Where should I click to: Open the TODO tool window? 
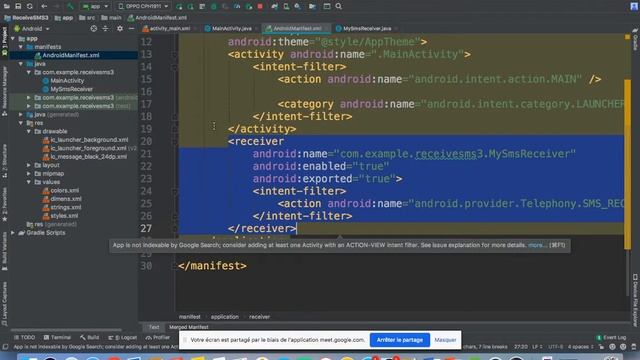(24, 338)
